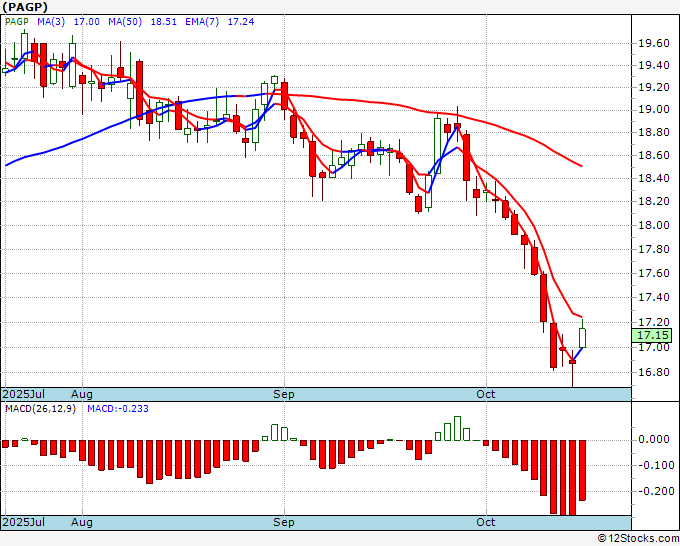This screenshot has height=546, width=680.
Task: Select the PAGP legend label
Action: pos(17,22)
